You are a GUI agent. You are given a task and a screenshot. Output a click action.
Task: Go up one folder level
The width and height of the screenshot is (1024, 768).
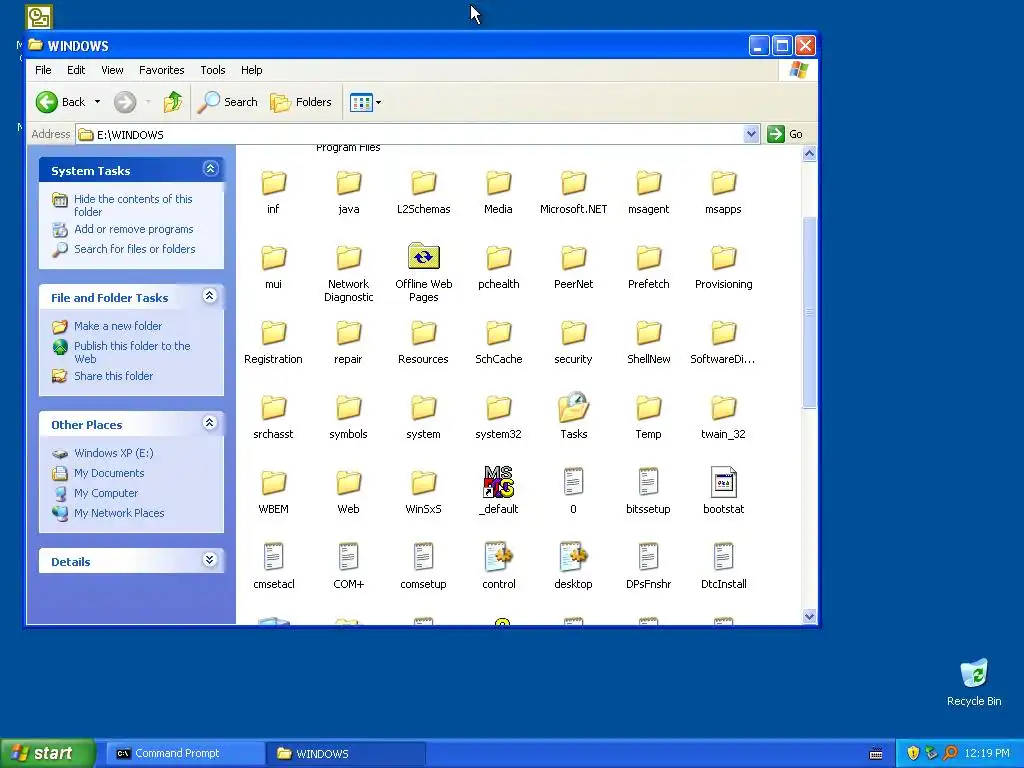(x=173, y=102)
